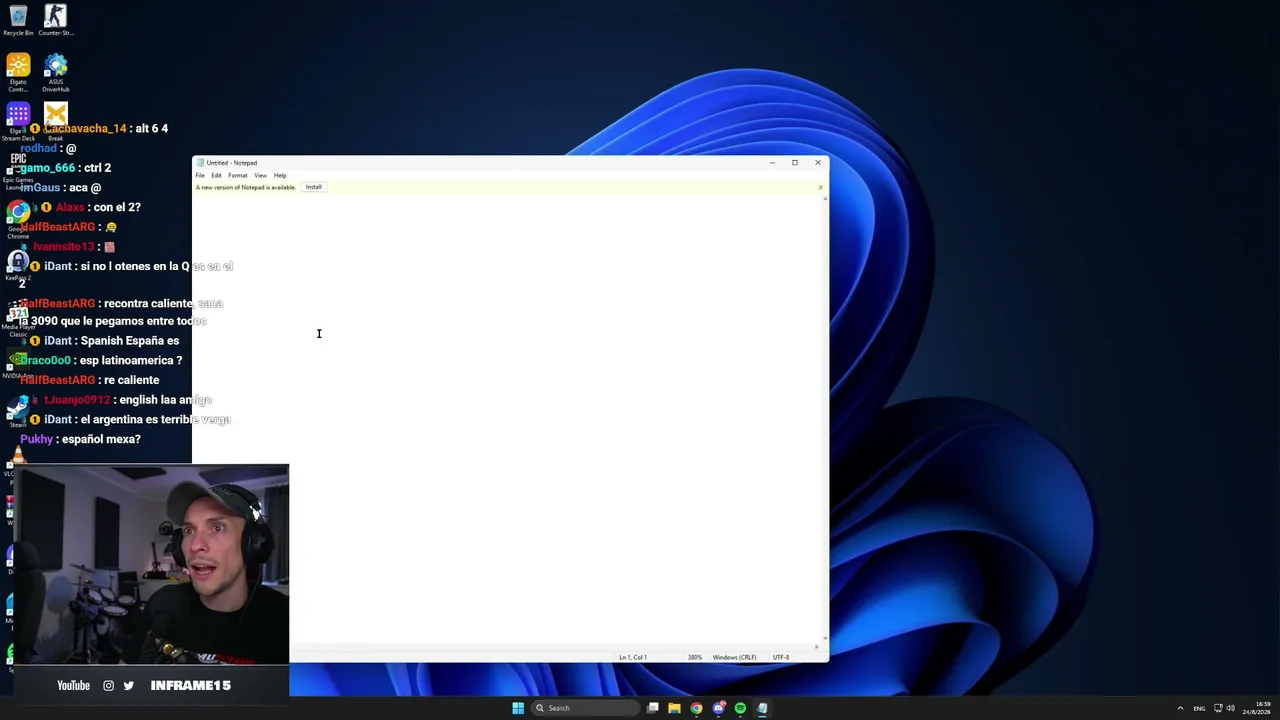This screenshot has width=1280, height=720.
Task: Open the volume tray icon
Action: [x=1230, y=708]
